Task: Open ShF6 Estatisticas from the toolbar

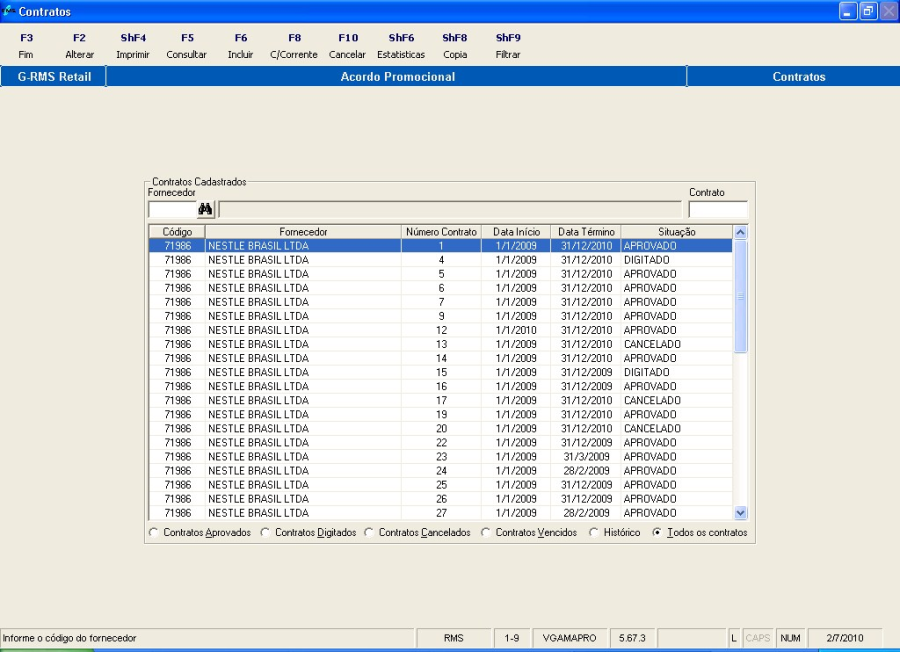Action: (x=401, y=46)
